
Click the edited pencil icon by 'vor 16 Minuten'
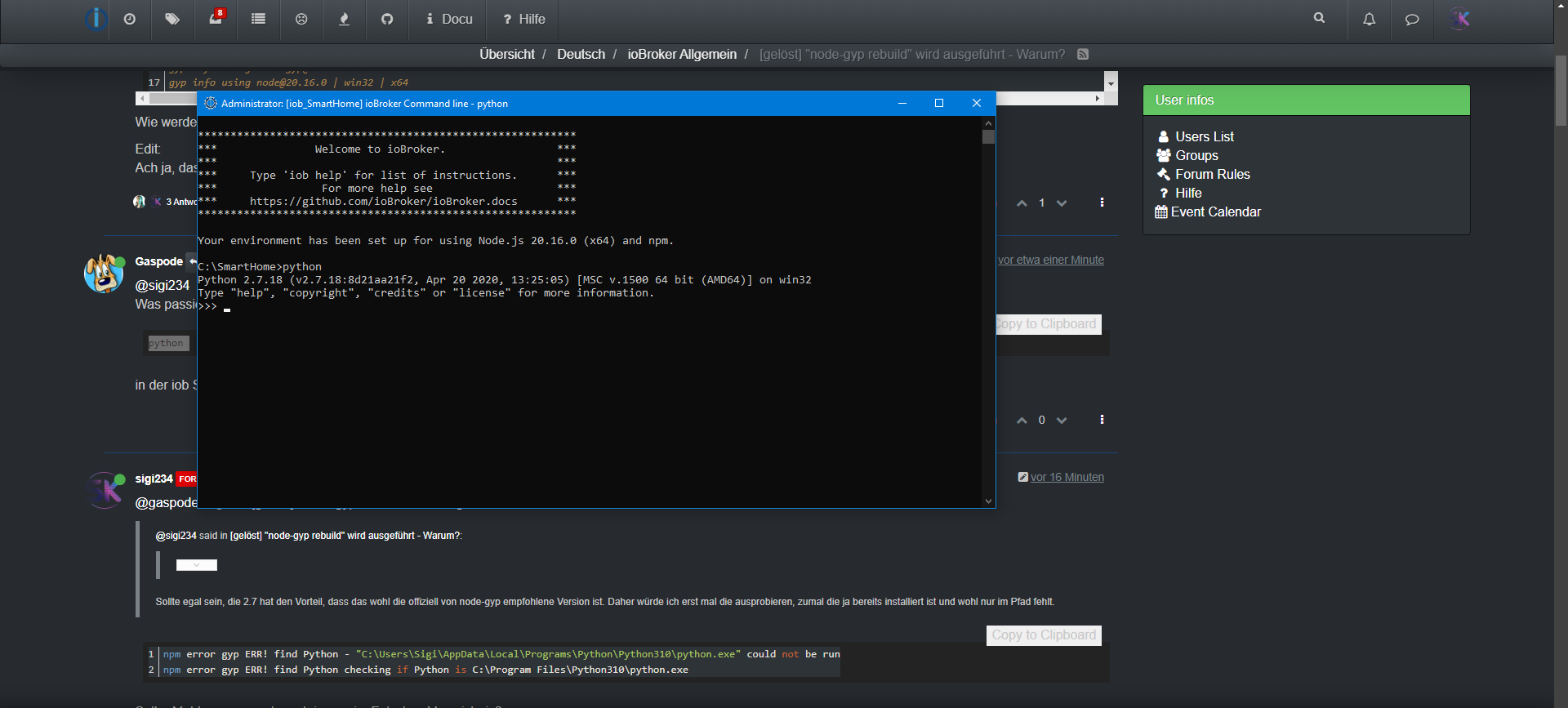pyautogui.click(x=1022, y=477)
